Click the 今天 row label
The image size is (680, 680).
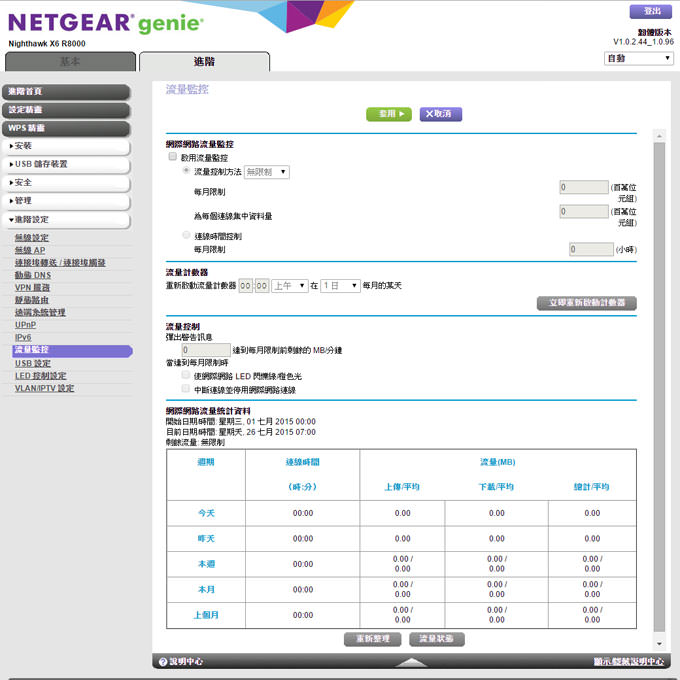pyautogui.click(x=206, y=513)
